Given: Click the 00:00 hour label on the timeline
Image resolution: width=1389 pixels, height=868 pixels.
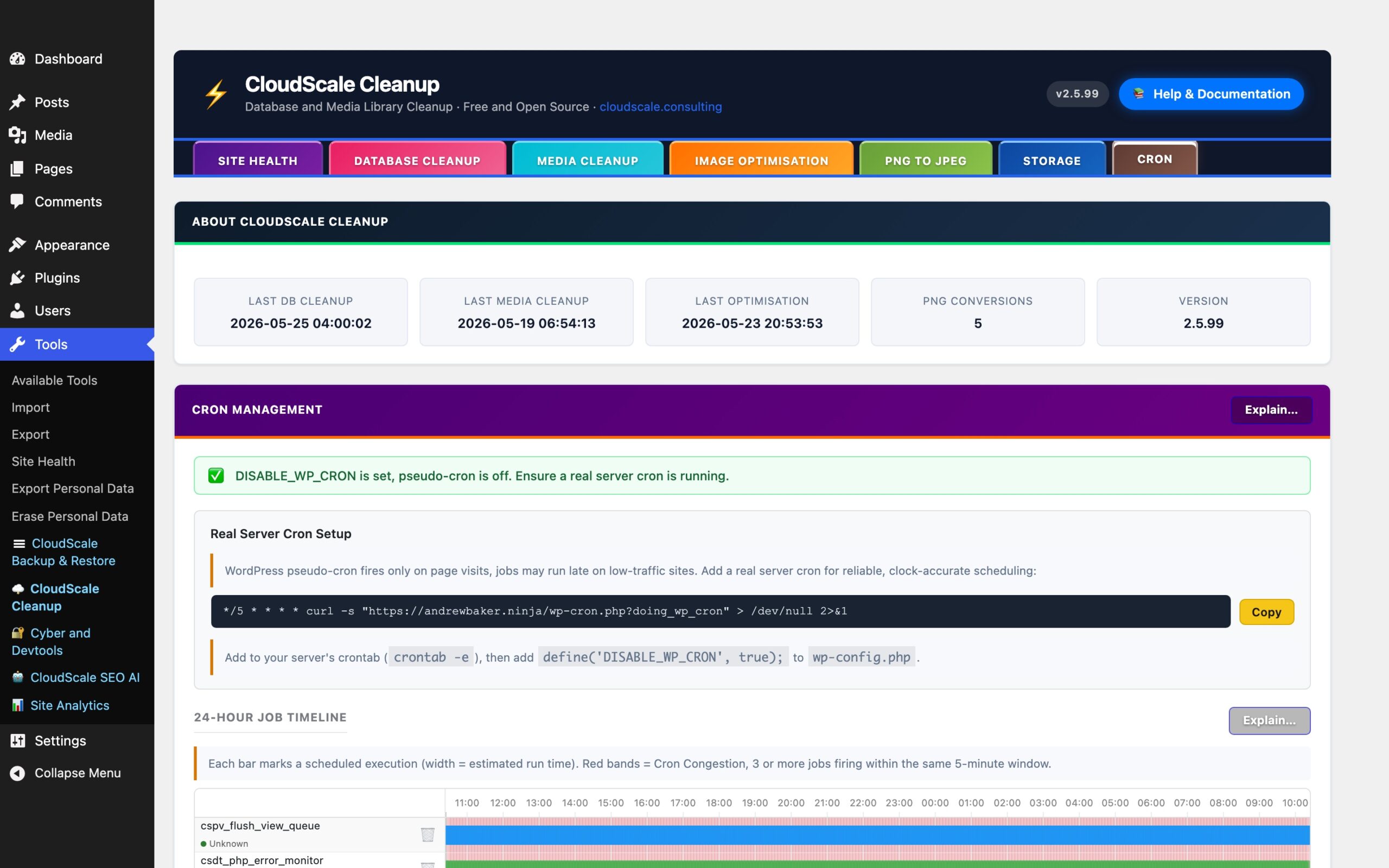Looking at the screenshot, I should pos(935,803).
